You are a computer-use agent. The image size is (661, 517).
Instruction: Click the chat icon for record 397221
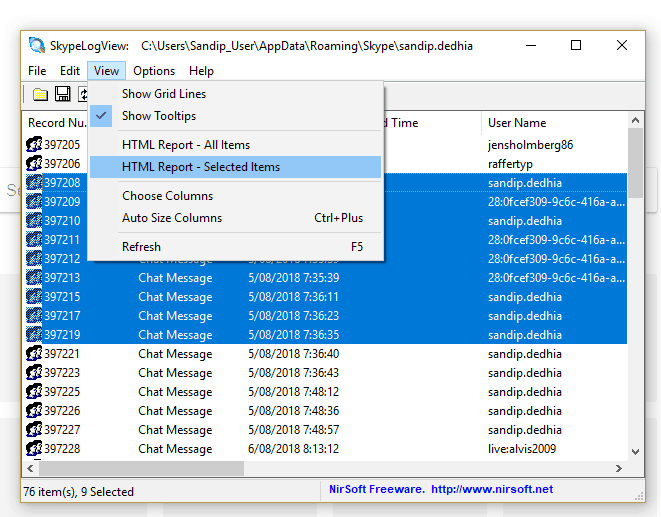tap(34, 353)
